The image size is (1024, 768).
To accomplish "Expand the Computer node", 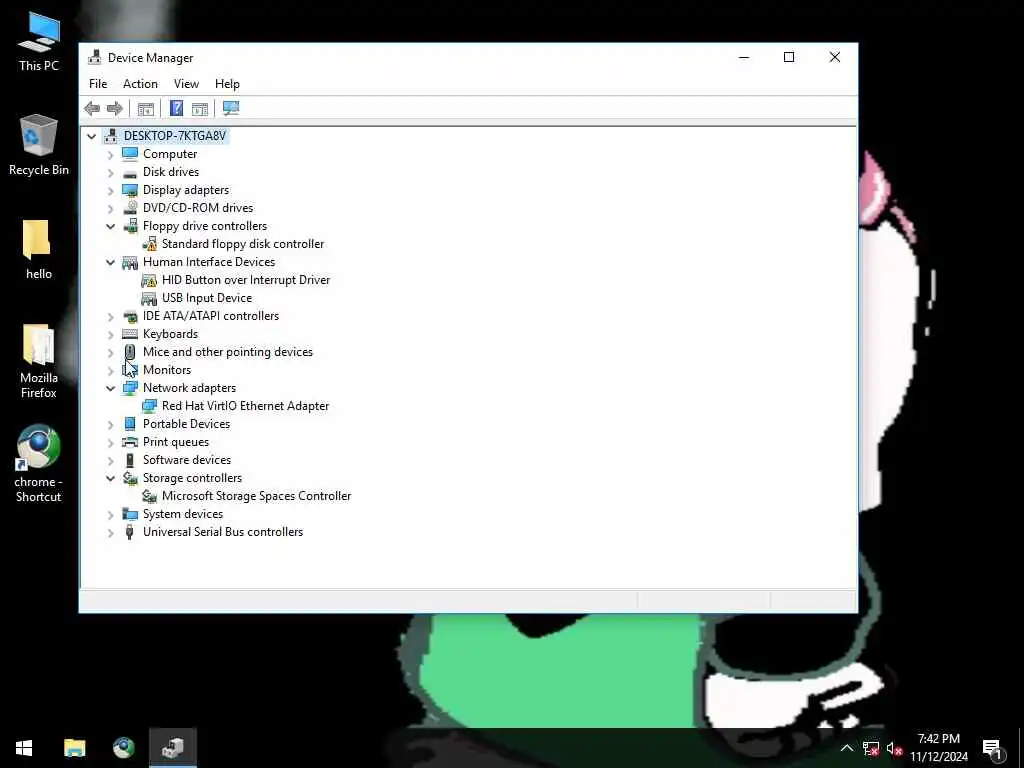I will coord(110,155).
